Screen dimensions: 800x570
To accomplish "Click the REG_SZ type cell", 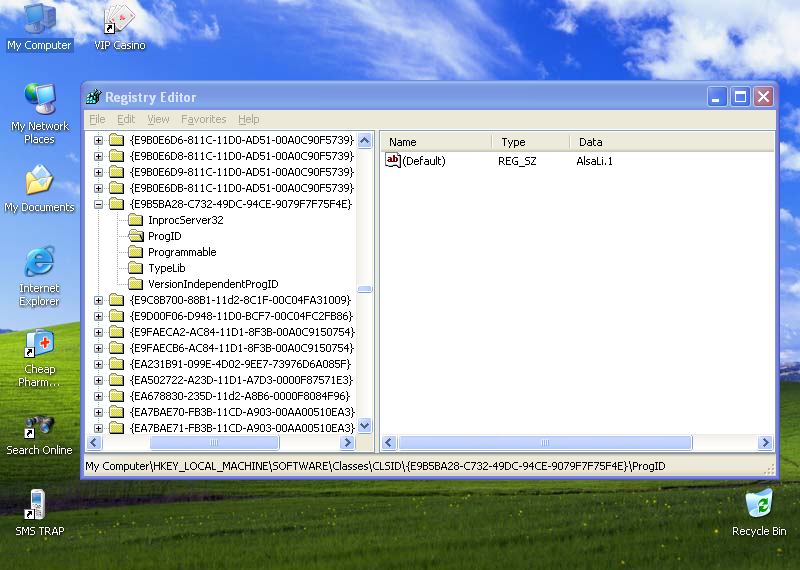I will point(517,161).
